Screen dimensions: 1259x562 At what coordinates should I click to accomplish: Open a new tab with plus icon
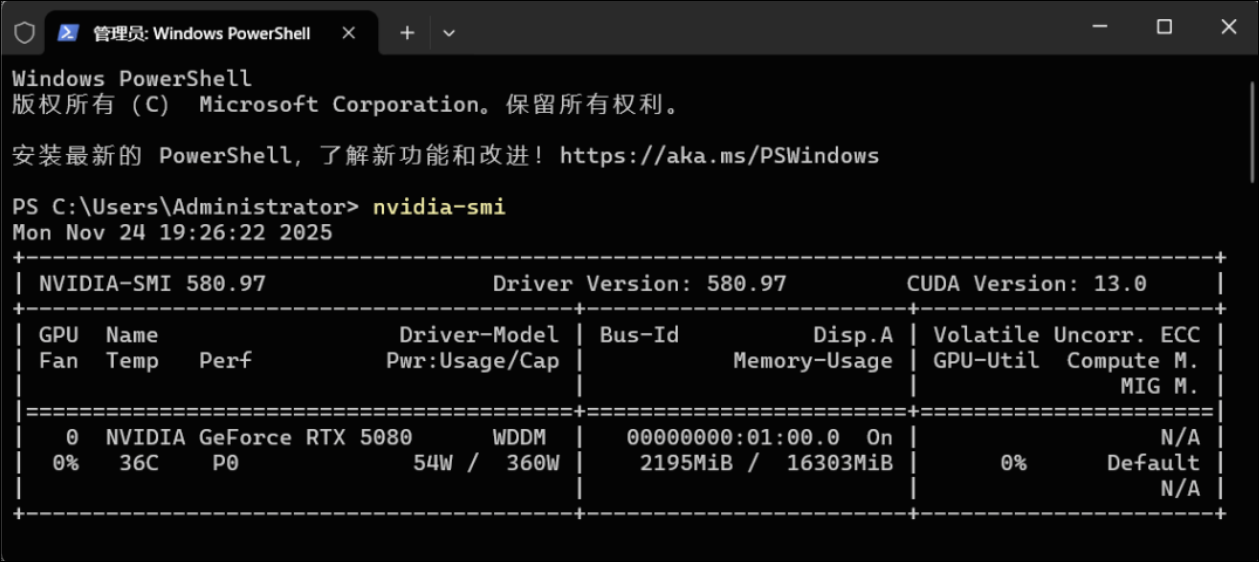(x=407, y=33)
